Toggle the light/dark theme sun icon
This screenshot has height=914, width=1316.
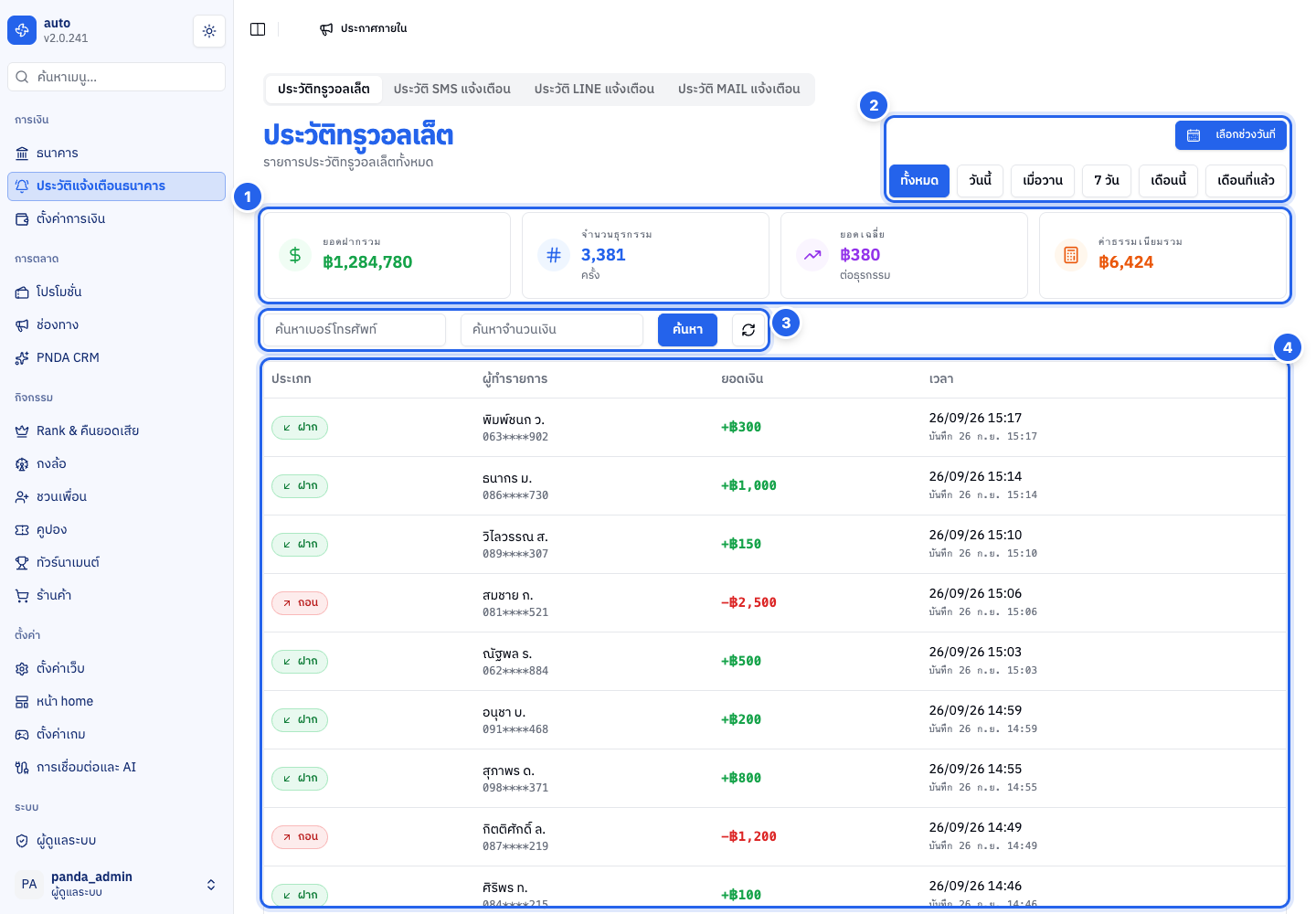pos(209,31)
